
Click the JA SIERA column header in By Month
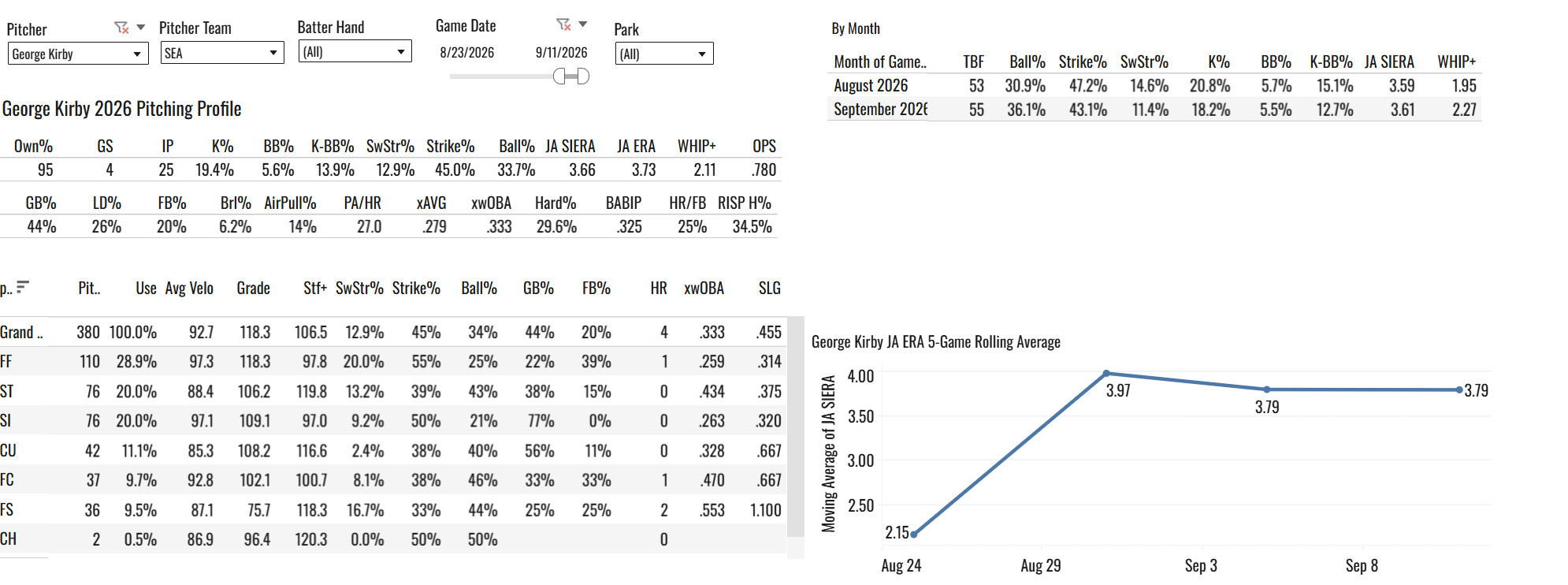[x=1389, y=61]
